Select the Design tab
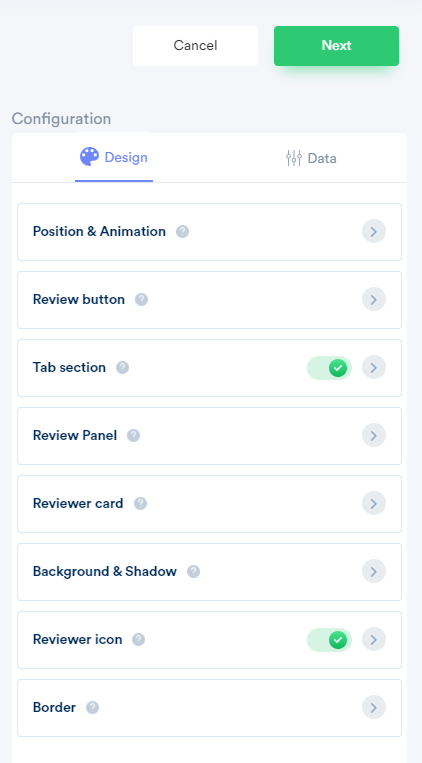Viewport: 422px width, 763px height. [x=114, y=157]
